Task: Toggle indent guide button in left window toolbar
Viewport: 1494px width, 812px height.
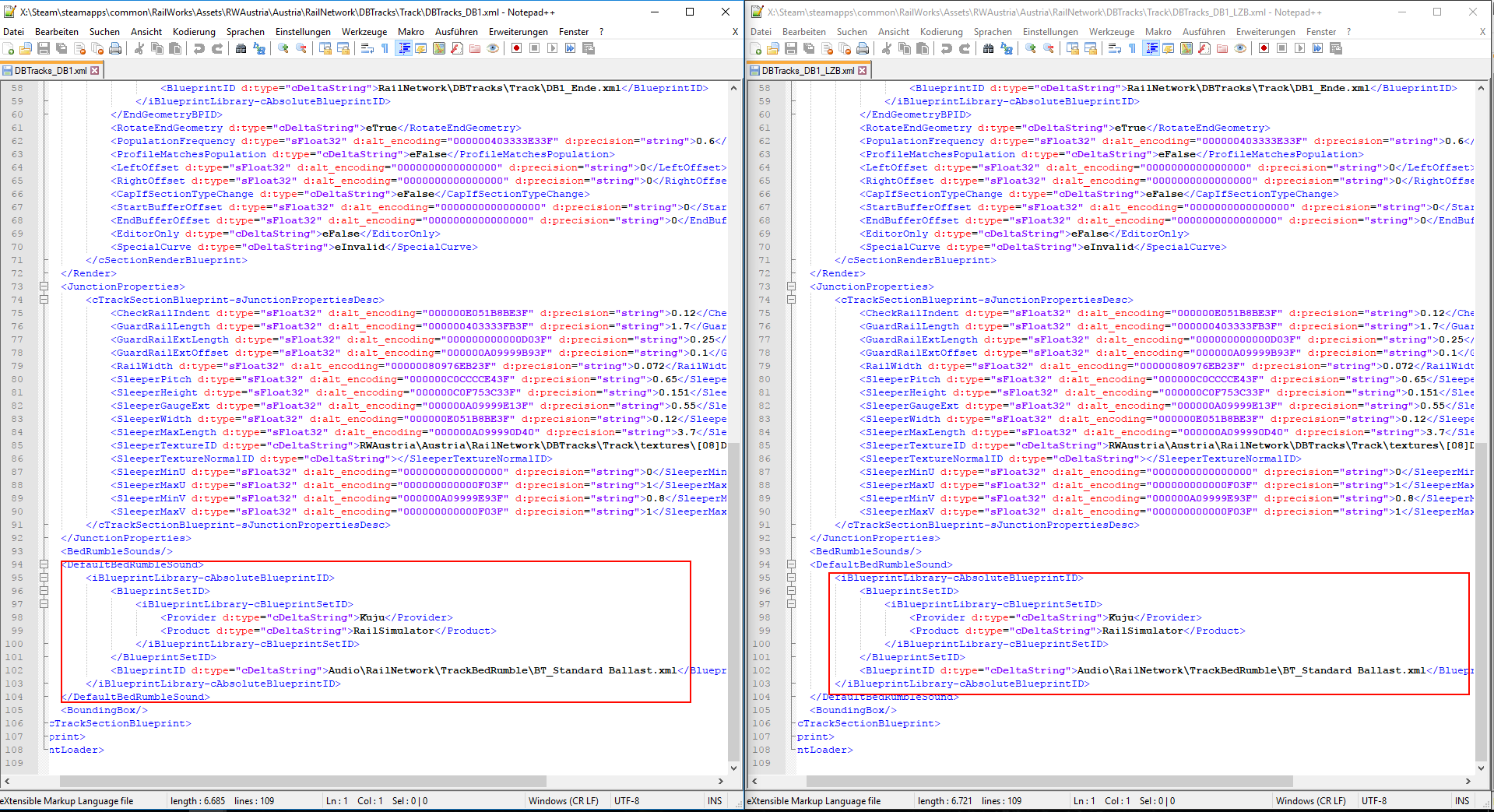Action: (x=404, y=48)
